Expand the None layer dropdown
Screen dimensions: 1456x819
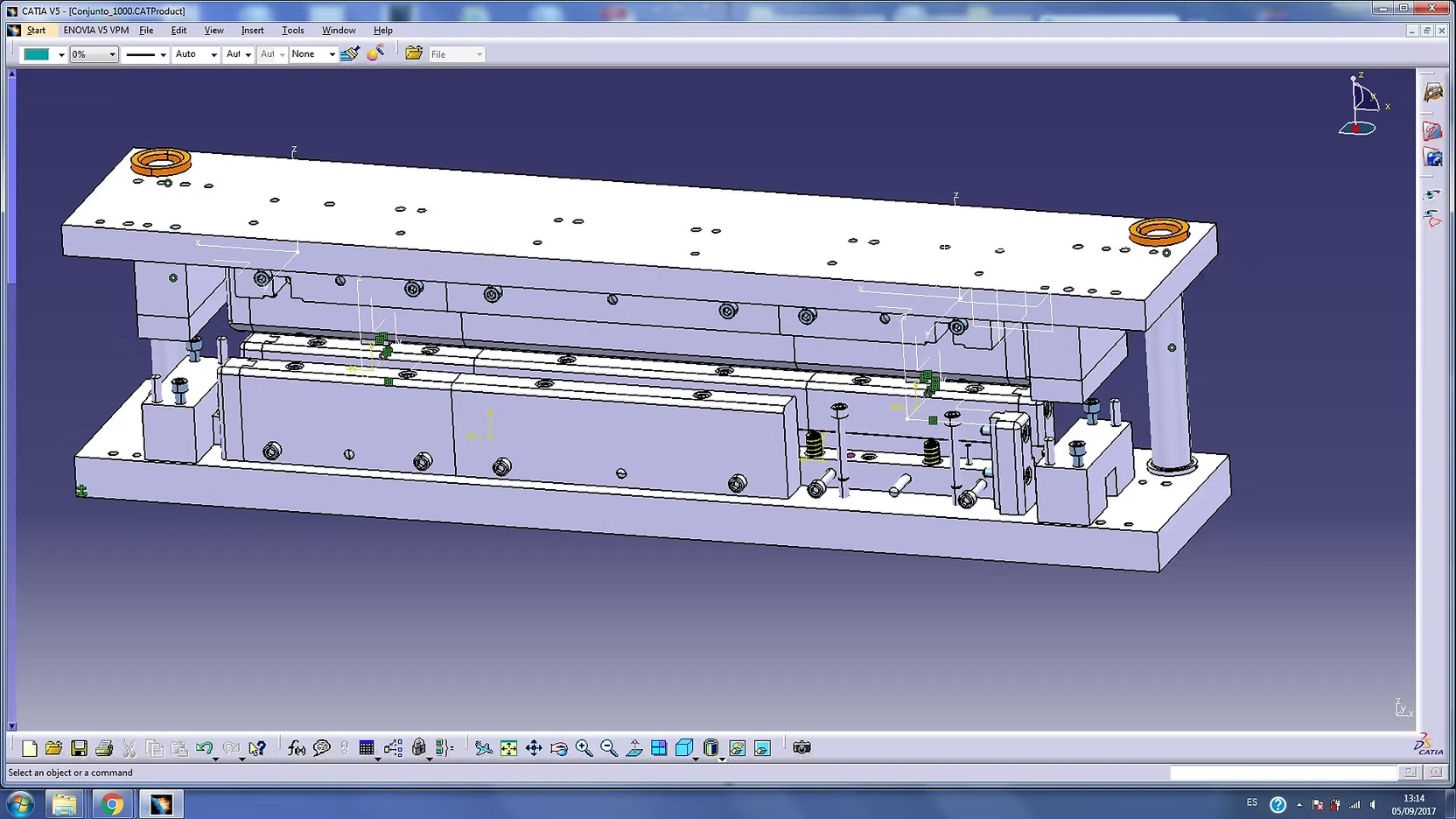point(332,54)
